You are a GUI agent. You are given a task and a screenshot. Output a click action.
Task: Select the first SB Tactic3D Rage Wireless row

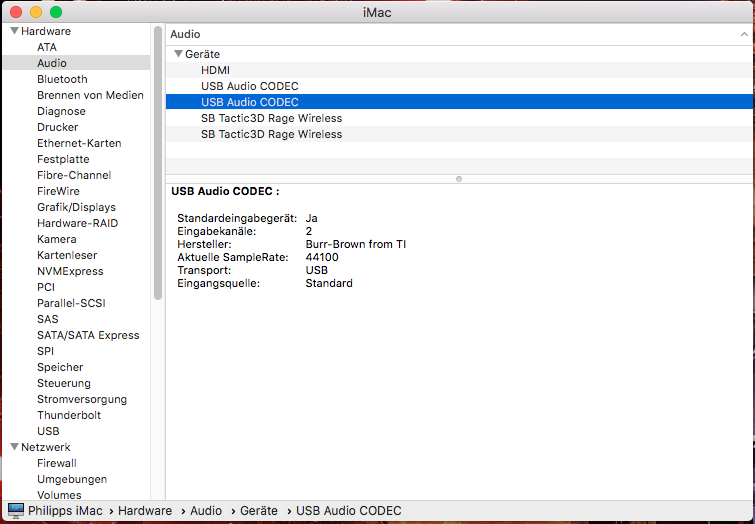460,118
